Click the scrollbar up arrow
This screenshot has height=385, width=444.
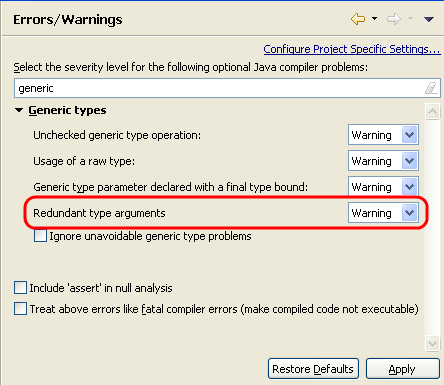point(432,111)
